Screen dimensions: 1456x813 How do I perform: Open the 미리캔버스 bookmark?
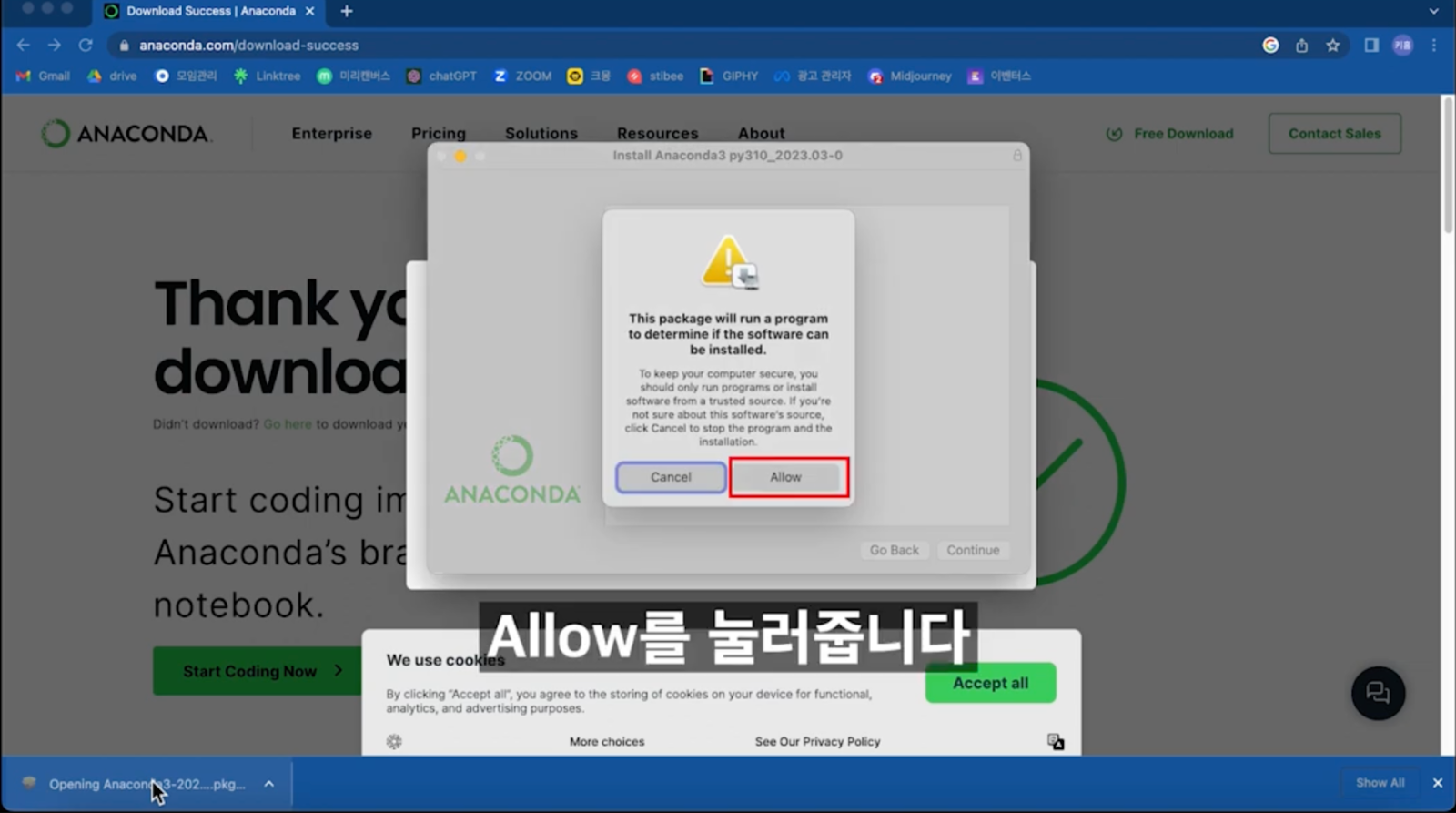[353, 76]
